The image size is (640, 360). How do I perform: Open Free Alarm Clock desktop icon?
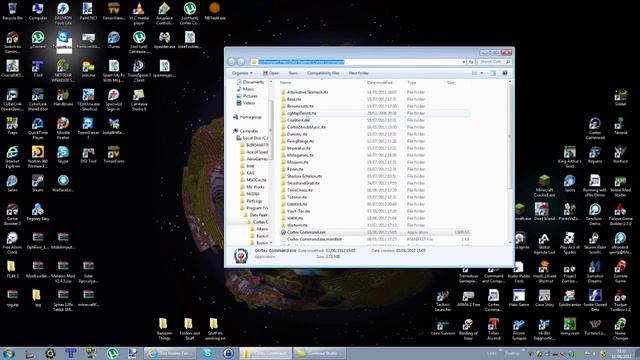(12, 243)
